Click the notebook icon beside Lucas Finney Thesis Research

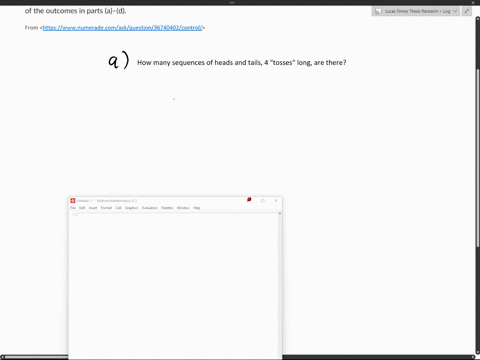tap(378, 11)
